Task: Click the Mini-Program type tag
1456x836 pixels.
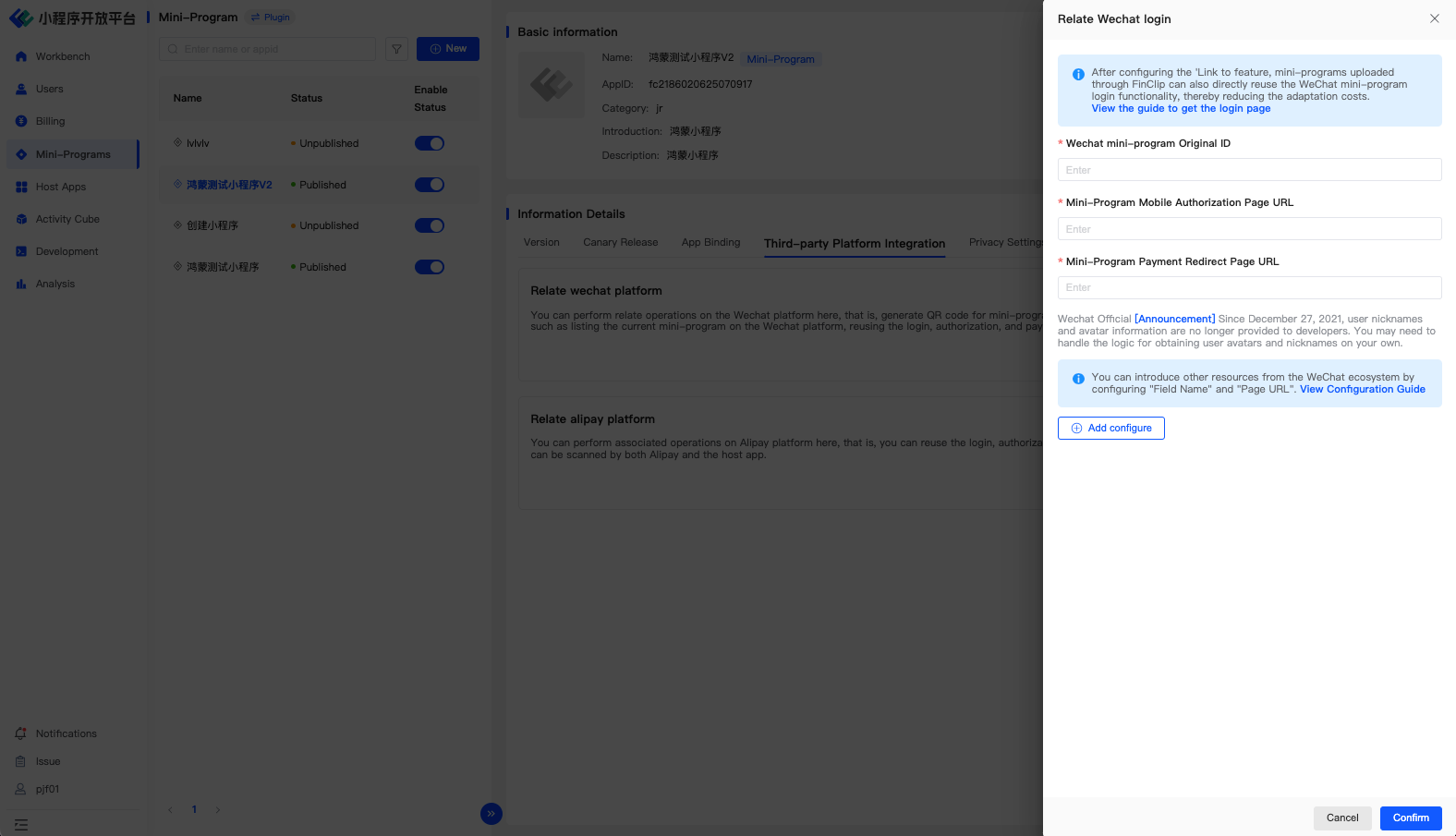Action: (x=781, y=59)
